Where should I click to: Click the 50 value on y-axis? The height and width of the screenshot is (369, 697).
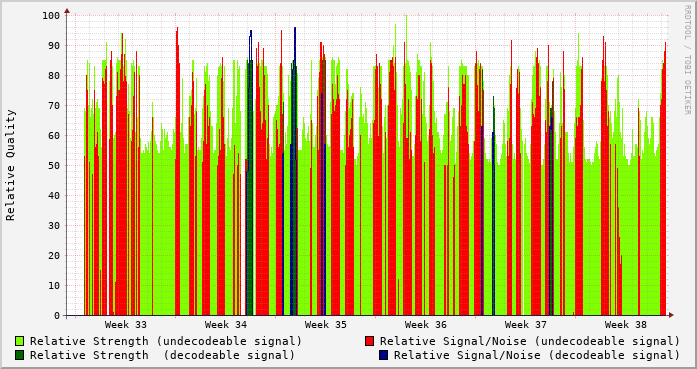[x=54, y=165]
